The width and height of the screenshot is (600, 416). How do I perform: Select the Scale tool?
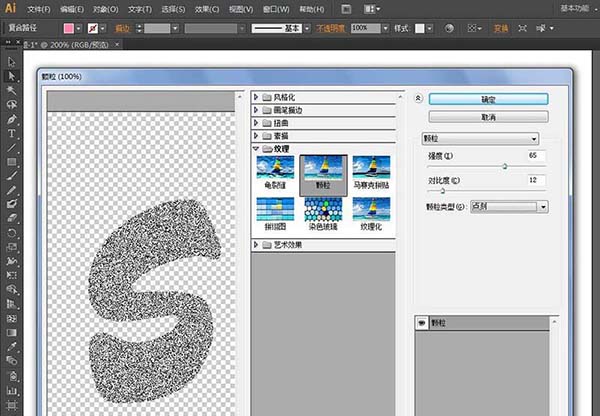pos(11,247)
